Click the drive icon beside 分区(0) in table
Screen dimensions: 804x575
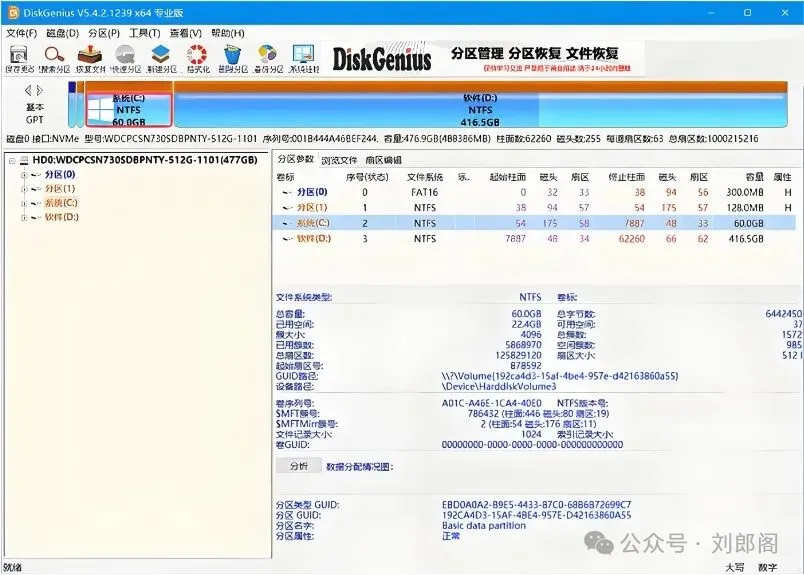coord(288,192)
